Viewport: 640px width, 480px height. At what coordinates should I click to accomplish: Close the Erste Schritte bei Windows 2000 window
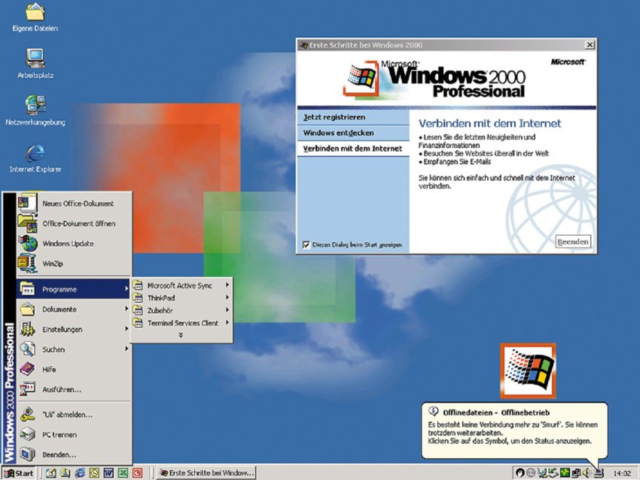tap(589, 45)
